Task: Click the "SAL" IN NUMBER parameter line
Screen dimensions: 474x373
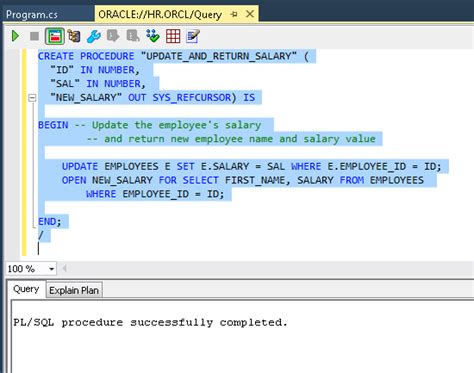Action: point(98,84)
